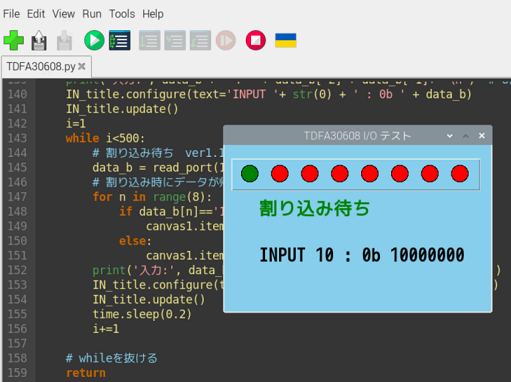Click the Resume debugging icon

tap(226, 40)
